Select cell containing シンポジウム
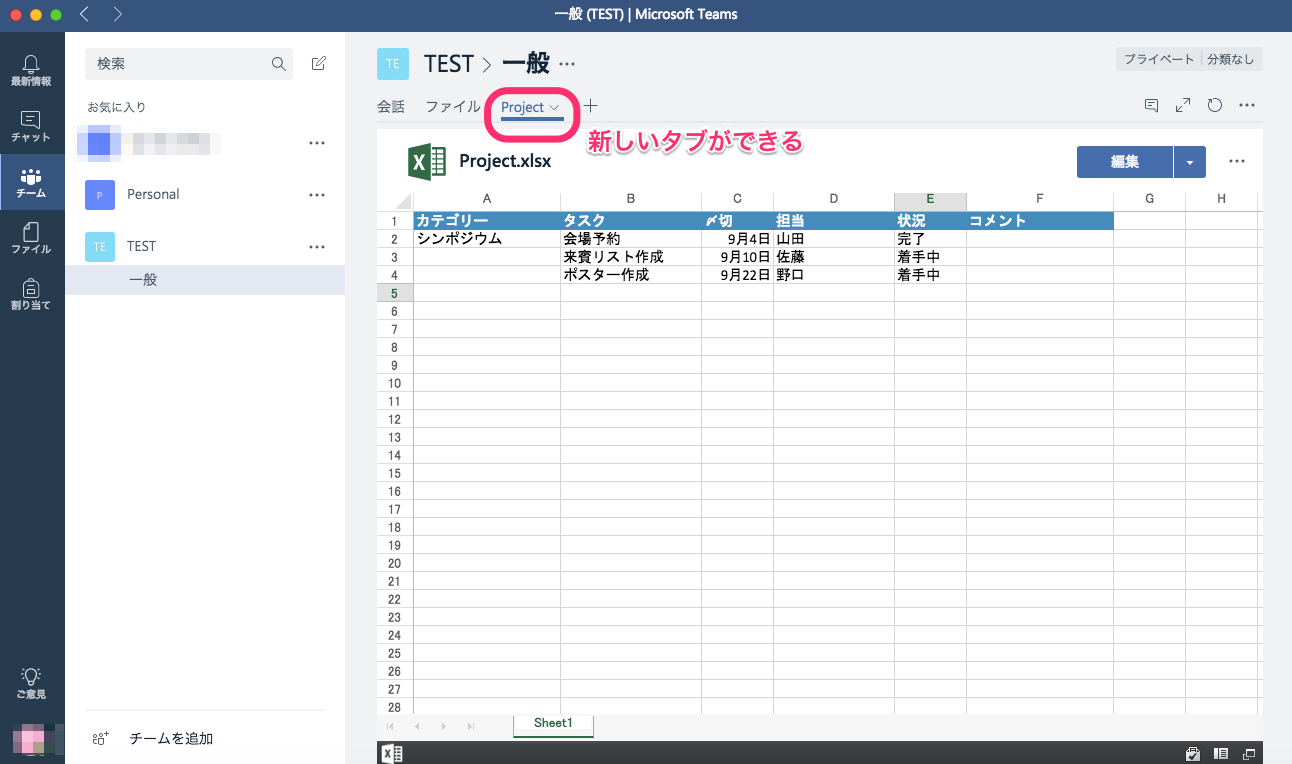Screen dimensions: 1292x764 487,239
